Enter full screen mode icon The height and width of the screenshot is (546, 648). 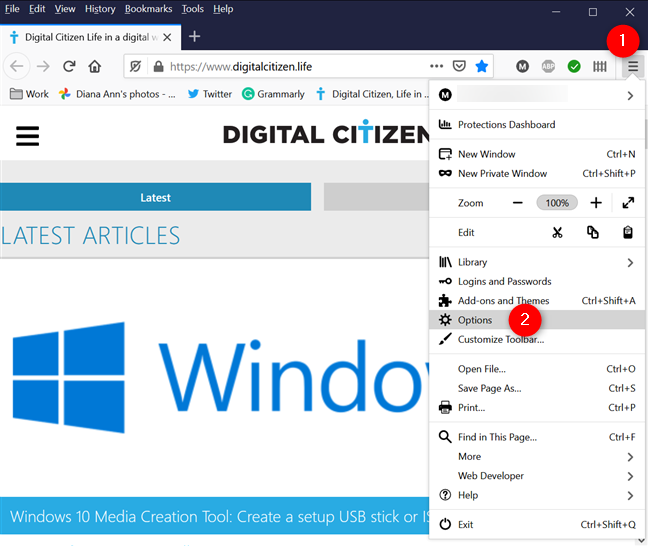628,203
